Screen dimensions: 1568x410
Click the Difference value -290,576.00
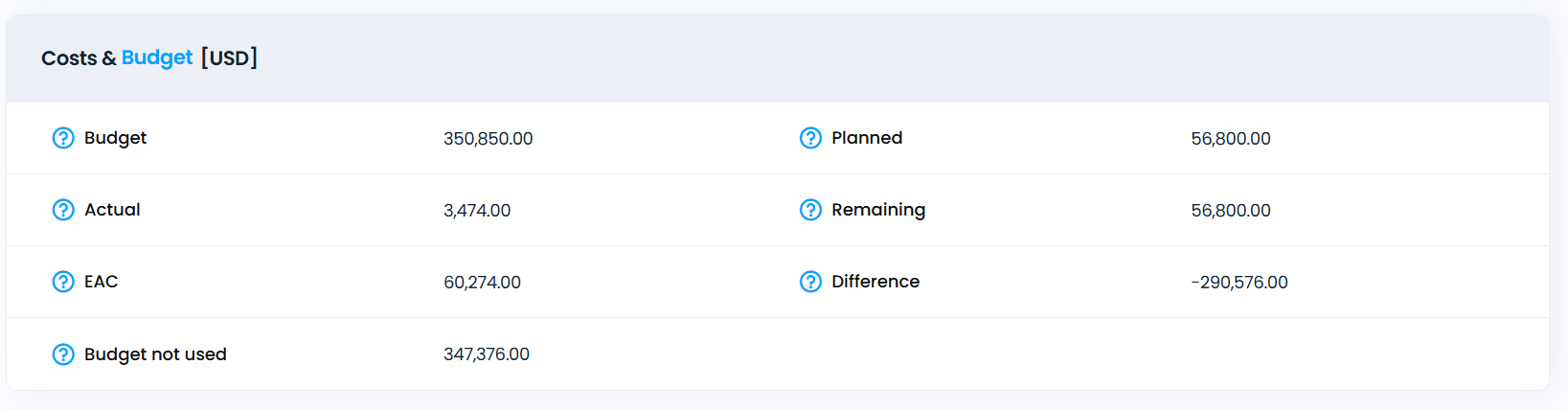coord(1239,283)
